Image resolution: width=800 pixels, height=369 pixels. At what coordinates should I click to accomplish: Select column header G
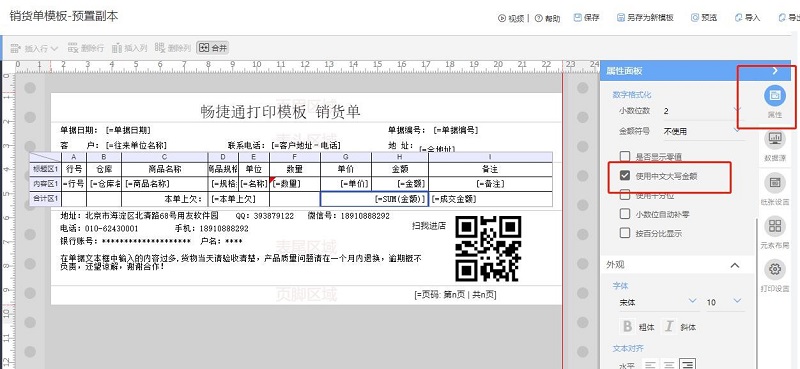coord(346,157)
